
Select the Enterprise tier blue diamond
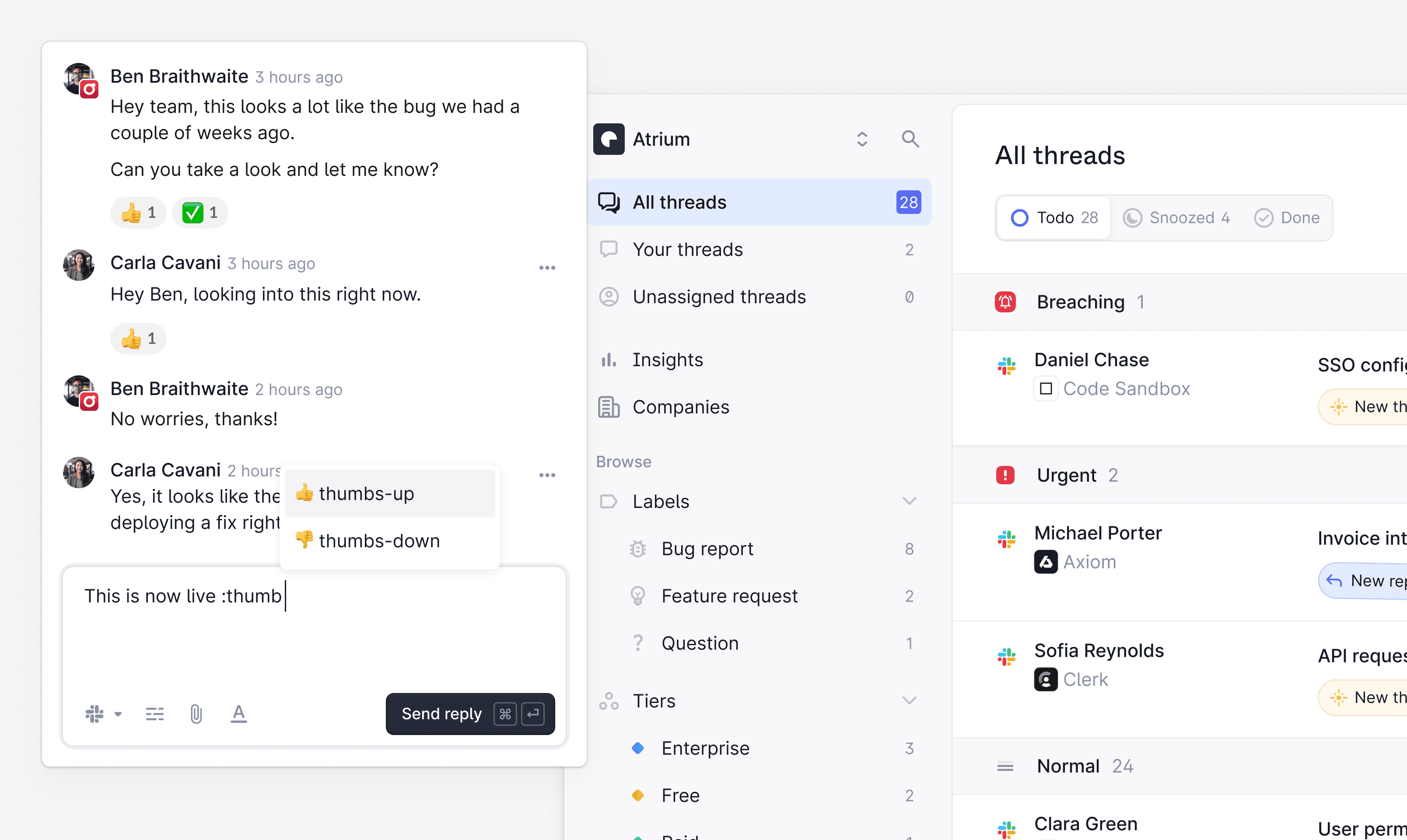(638, 748)
